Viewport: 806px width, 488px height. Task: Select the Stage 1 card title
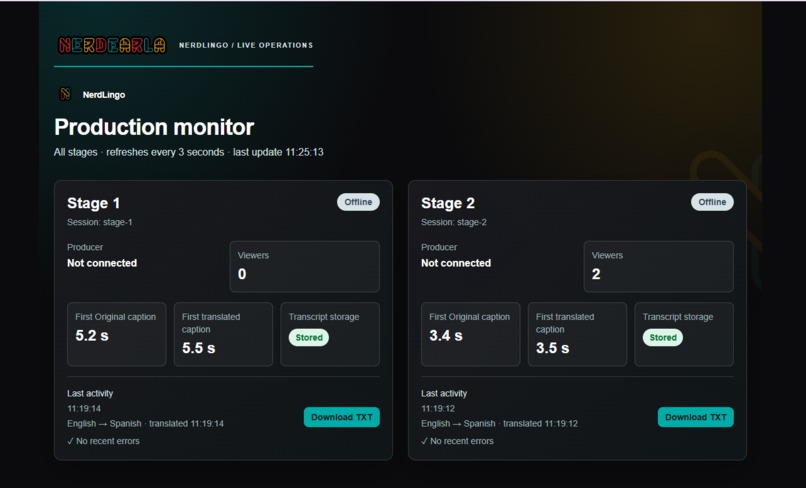pos(94,203)
